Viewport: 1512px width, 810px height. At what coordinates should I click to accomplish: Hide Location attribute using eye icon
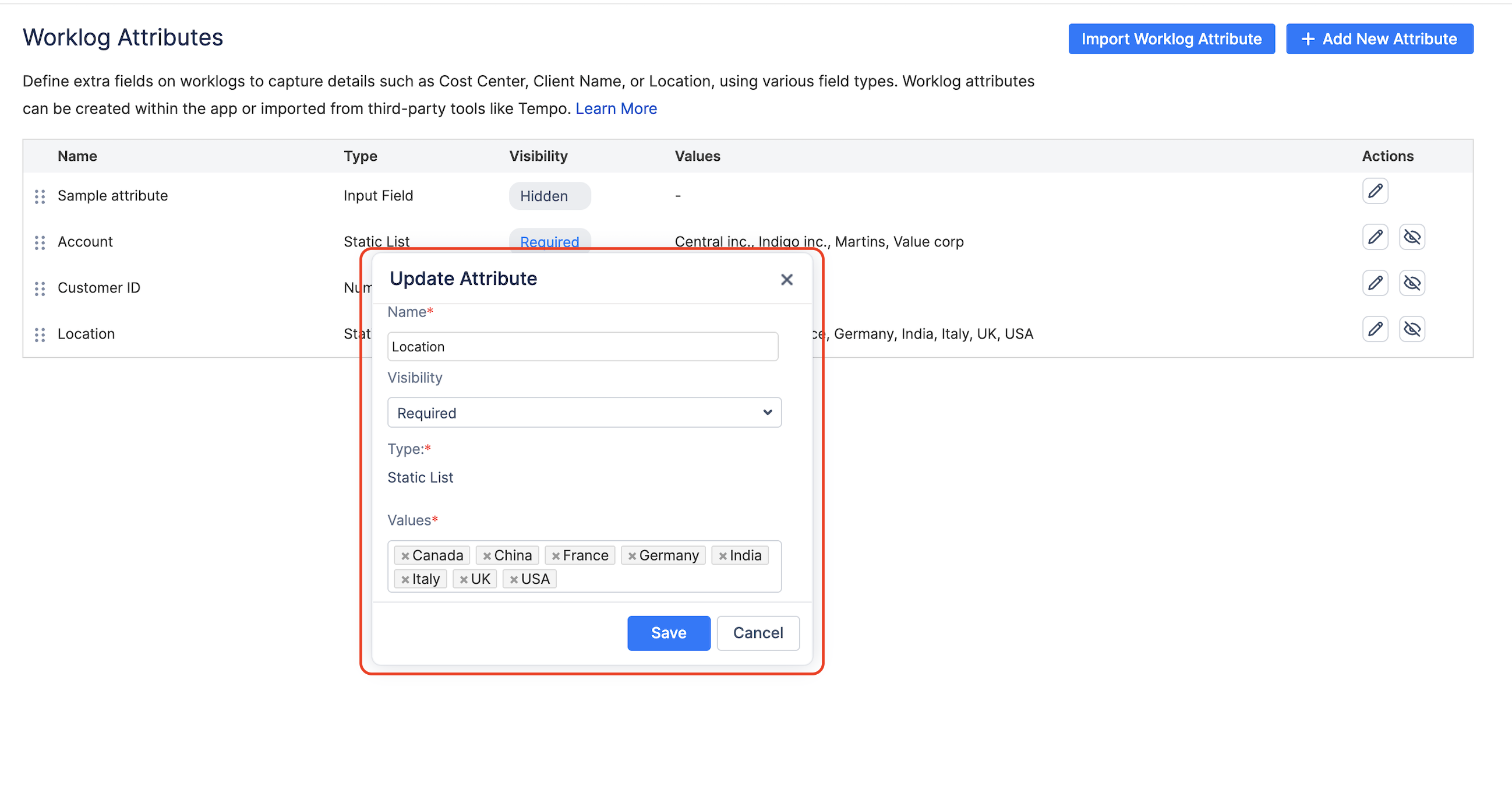(x=1412, y=329)
